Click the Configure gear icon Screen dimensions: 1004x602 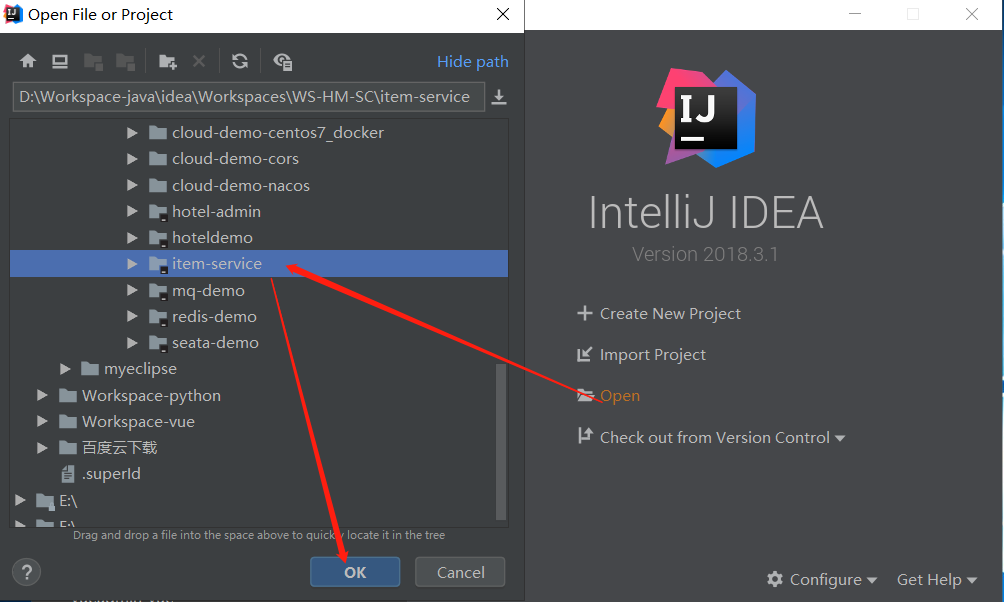tap(775, 579)
